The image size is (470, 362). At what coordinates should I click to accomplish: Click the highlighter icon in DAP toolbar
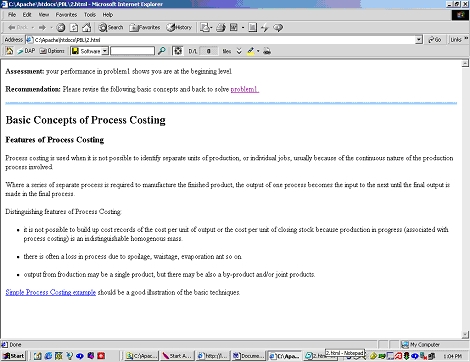click(x=251, y=51)
